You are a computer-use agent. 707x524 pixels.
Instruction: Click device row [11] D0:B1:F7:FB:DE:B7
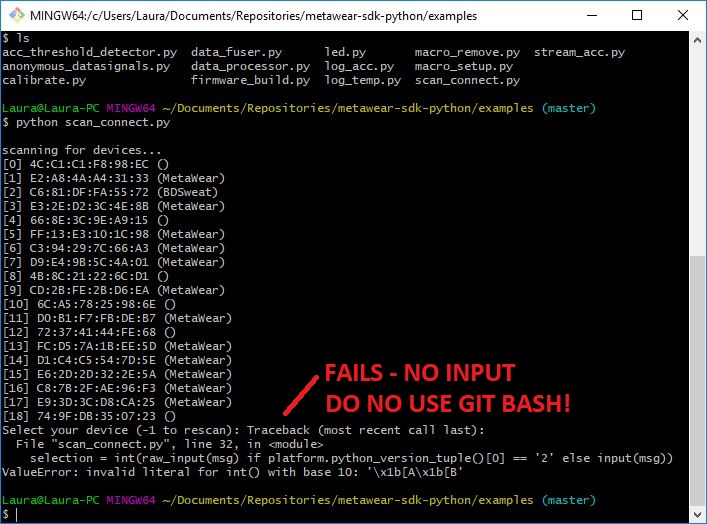pos(117,318)
